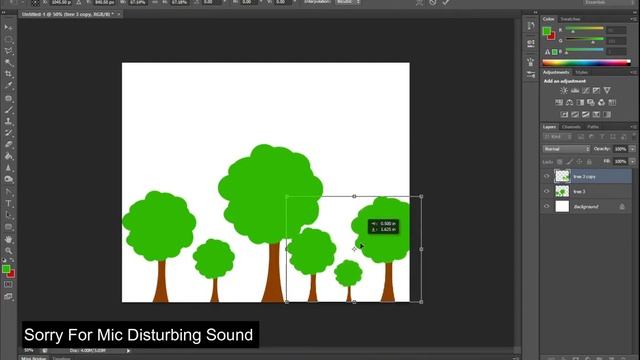Viewport: 640px width, 360px height.
Task: Open the status bar info arrow
Action: coord(128,351)
